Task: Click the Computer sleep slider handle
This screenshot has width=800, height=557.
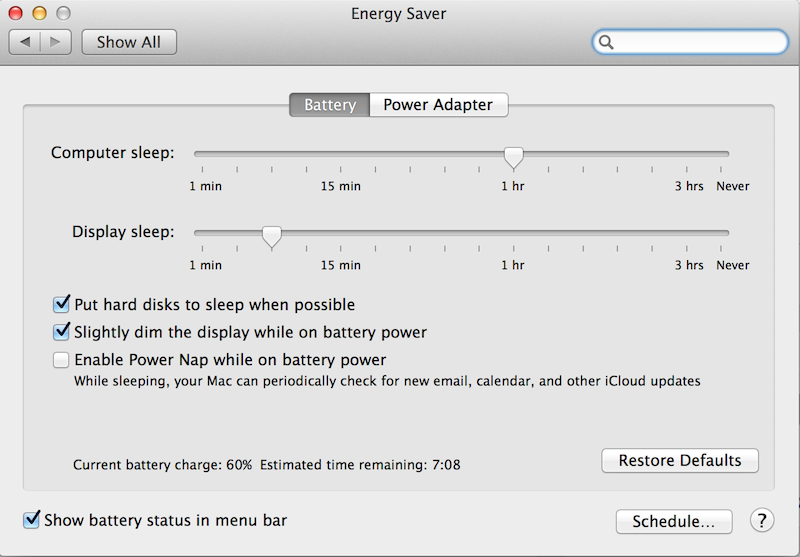Action: (x=513, y=156)
